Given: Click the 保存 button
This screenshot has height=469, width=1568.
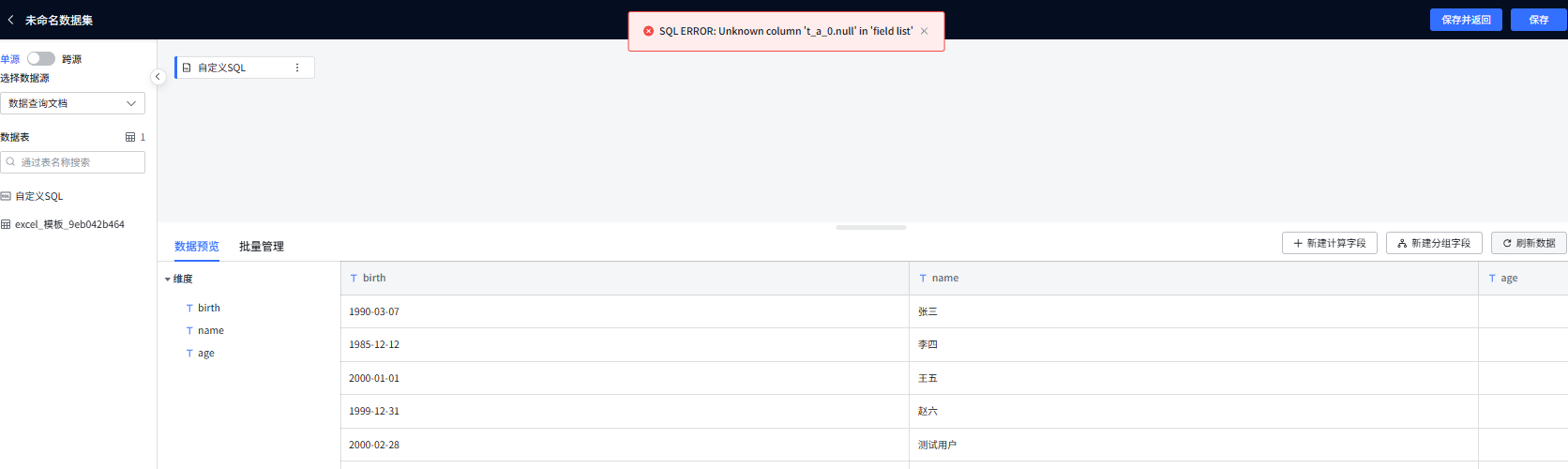Looking at the screenshot, I should point(1538,20).
